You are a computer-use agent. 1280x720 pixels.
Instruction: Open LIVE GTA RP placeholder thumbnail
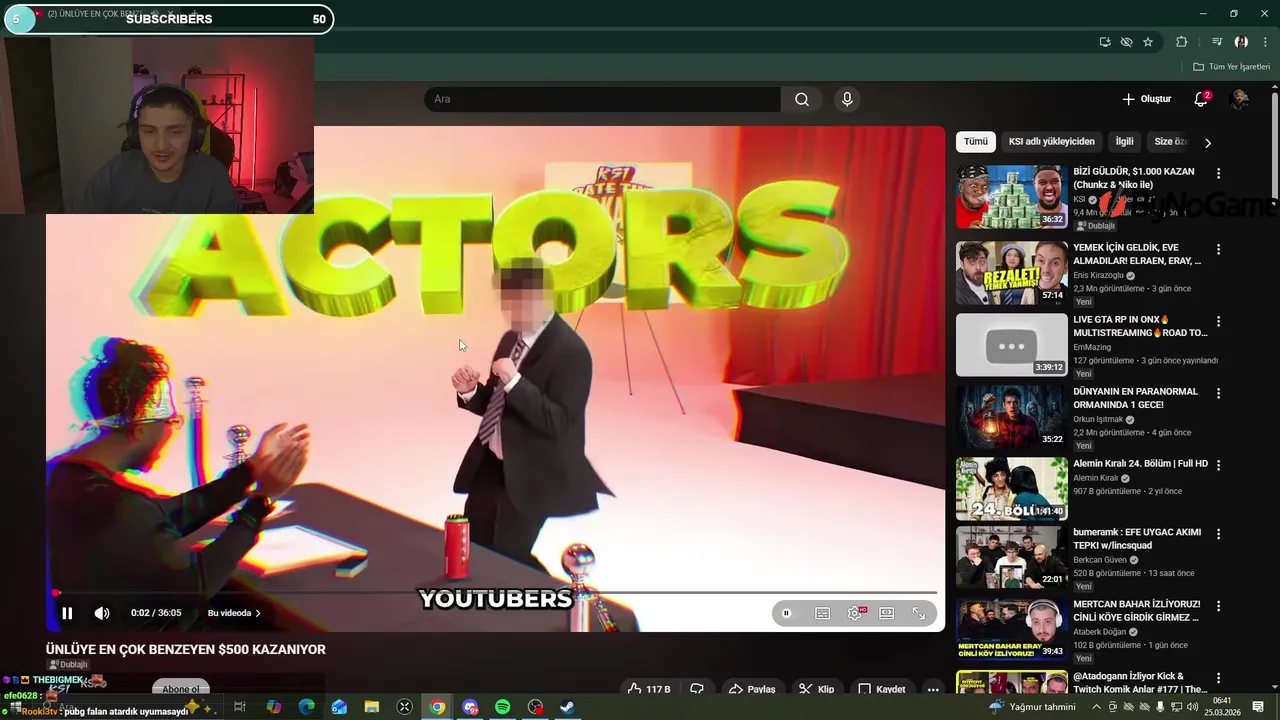(x=1011, y=345)
